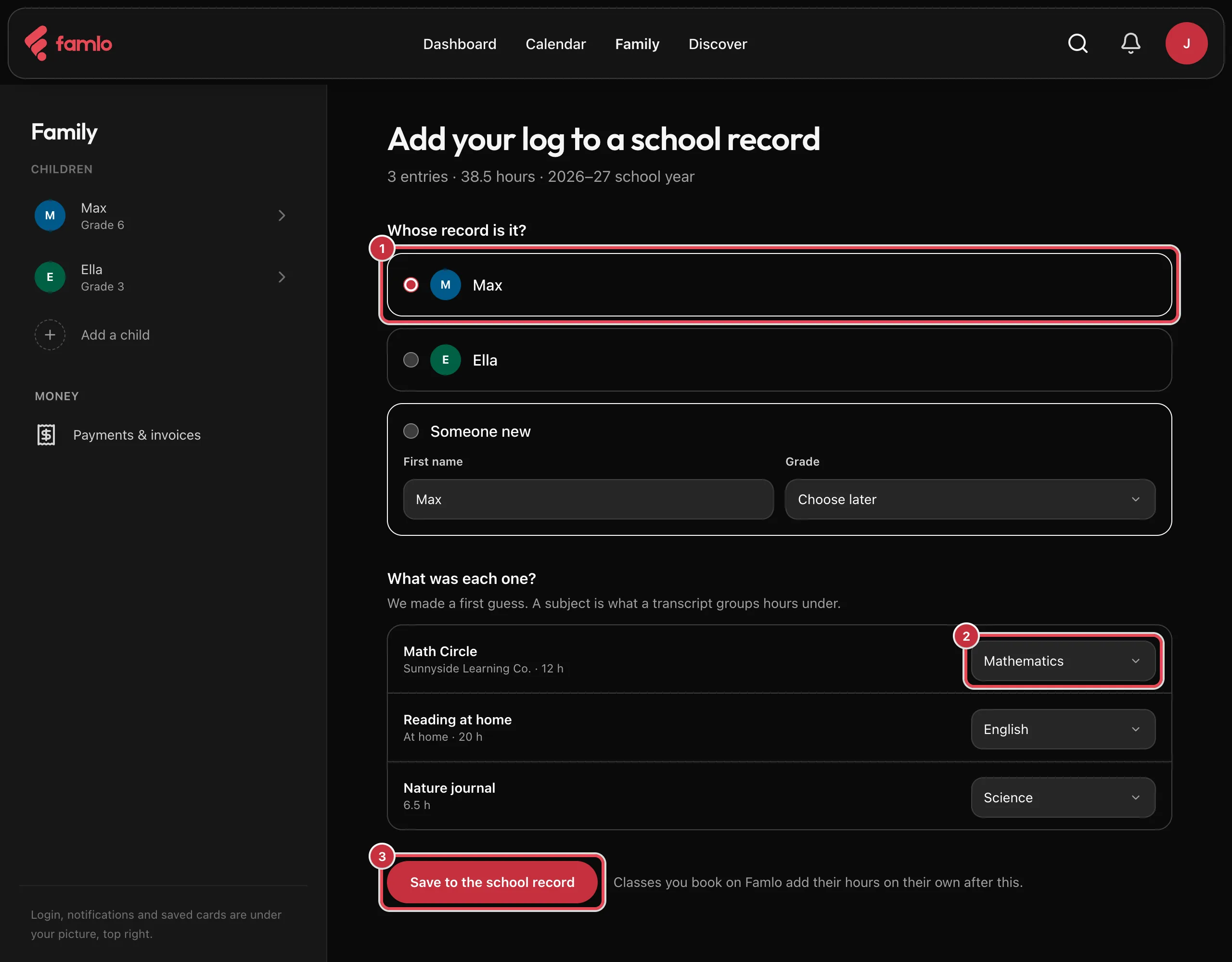Image resolution: width=1232 pixels, height=962 pixels.
Task: Open the Science subject dropdown
Action: coord(1063,797)
